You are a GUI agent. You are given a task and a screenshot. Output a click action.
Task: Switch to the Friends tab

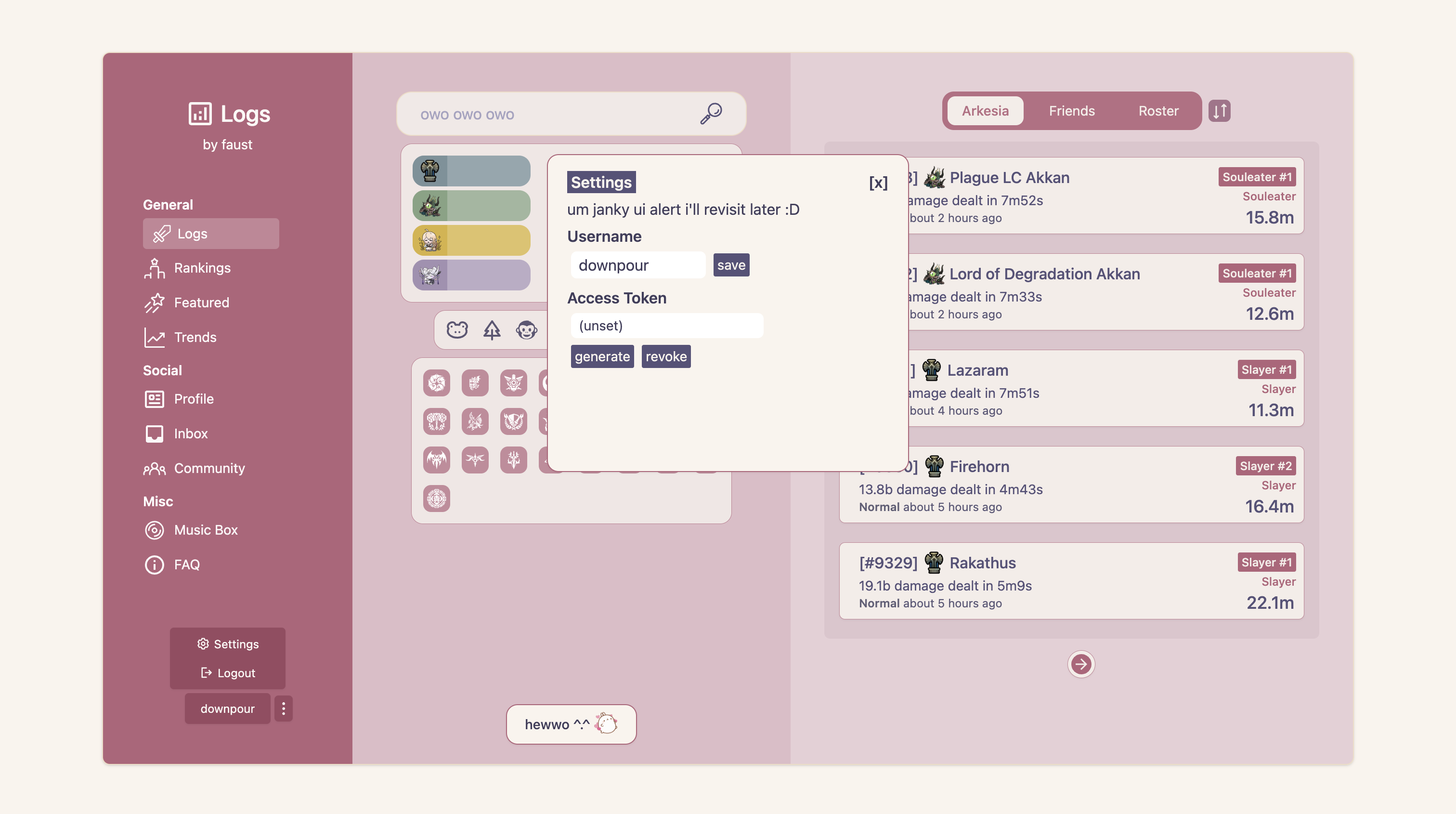click(1071, 110)
